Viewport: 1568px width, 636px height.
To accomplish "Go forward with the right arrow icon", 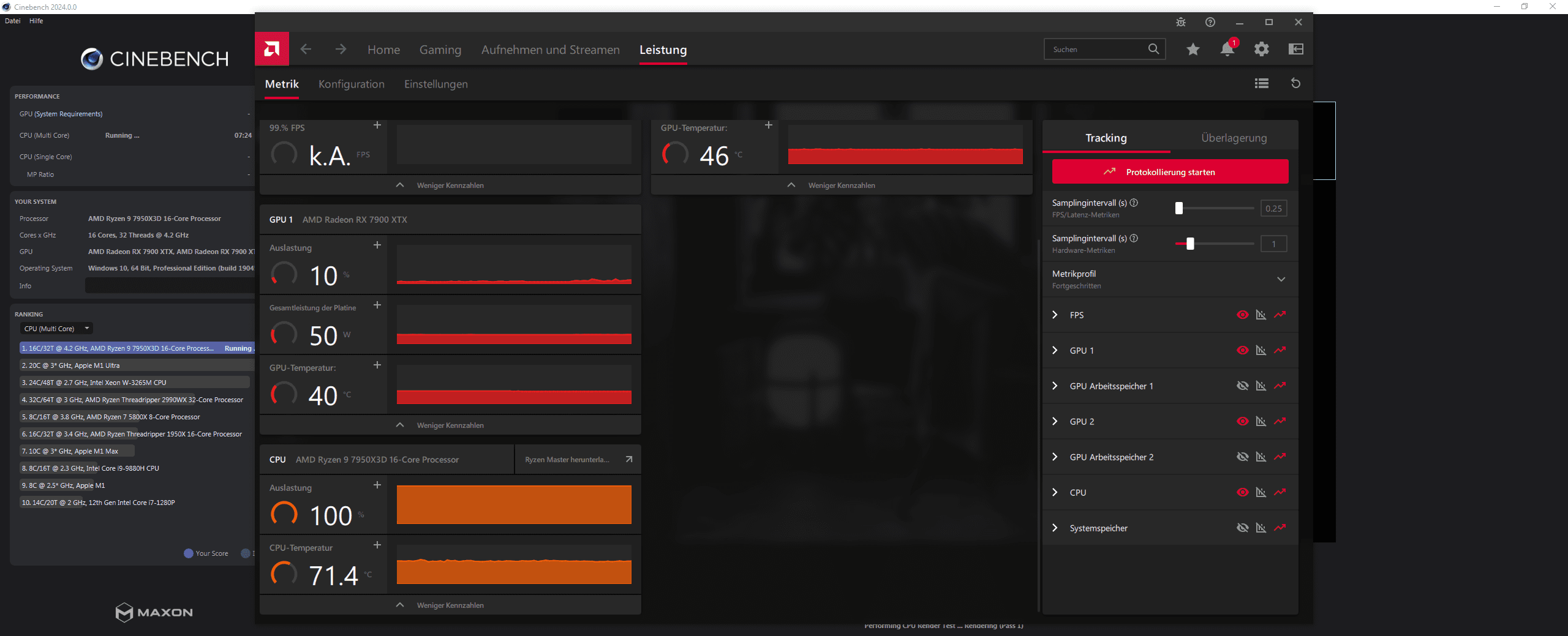I will tap(341, 49).
